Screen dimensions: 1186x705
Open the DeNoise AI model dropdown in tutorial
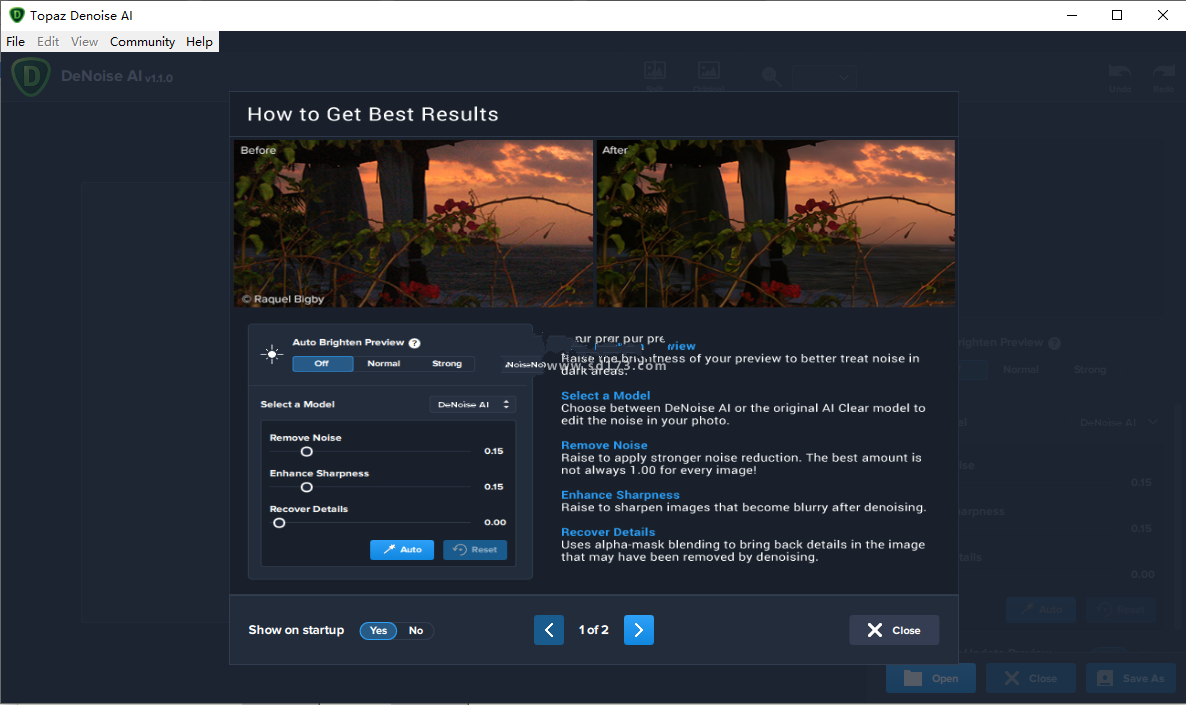pos(473,405)
